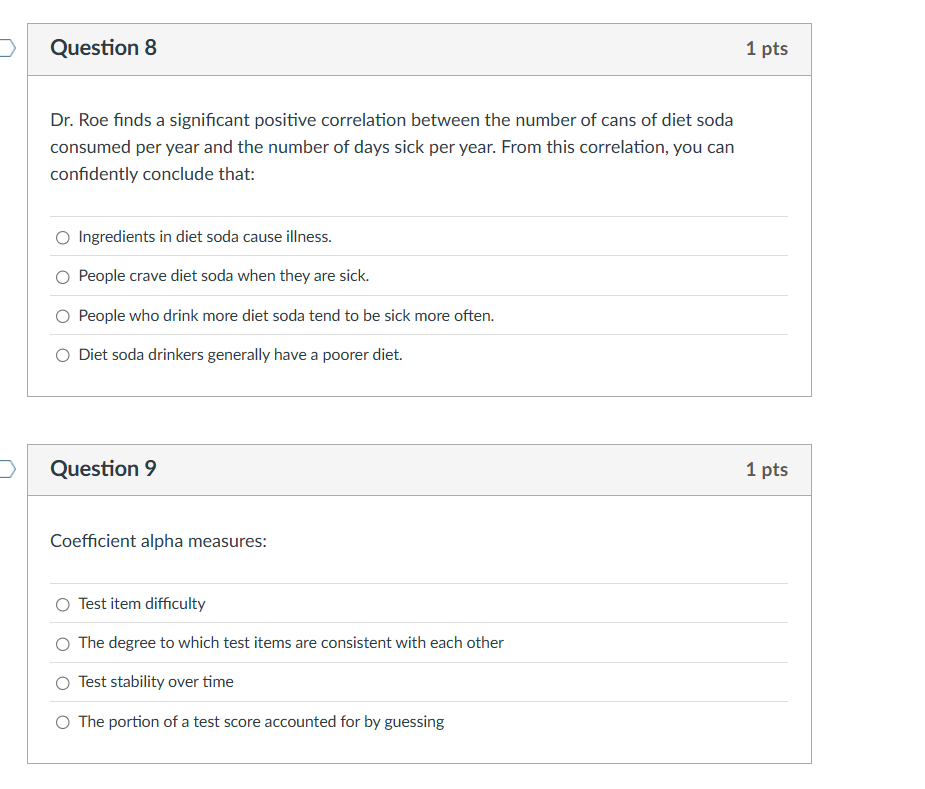This screenshot has width=925, height=789.
Task: Click the Question 9 header
Action: [103, 469]
